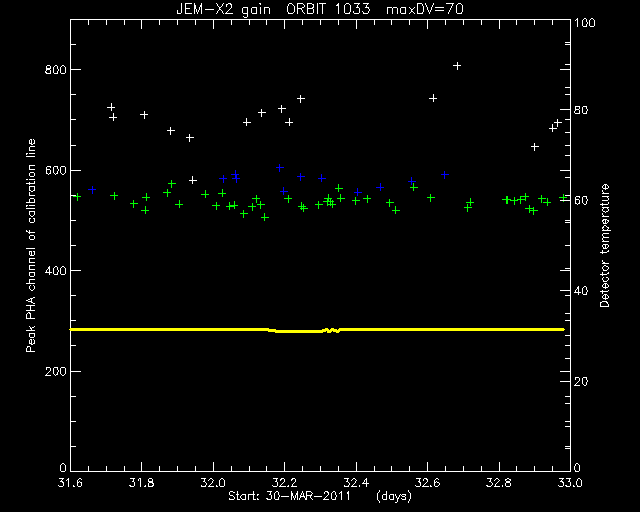Click the leftmost blue cross data point
This screenshot has height=512, width=640.
[x=92, y=189]
